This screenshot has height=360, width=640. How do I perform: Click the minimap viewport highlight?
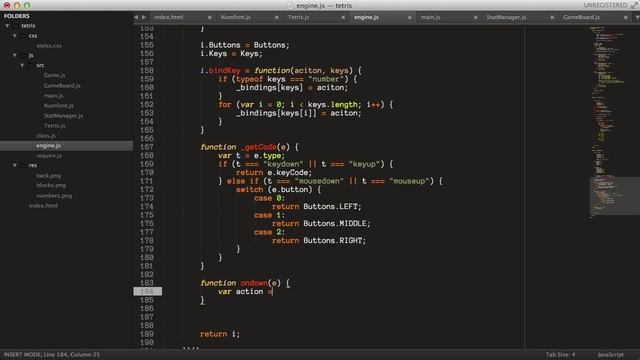615,196
